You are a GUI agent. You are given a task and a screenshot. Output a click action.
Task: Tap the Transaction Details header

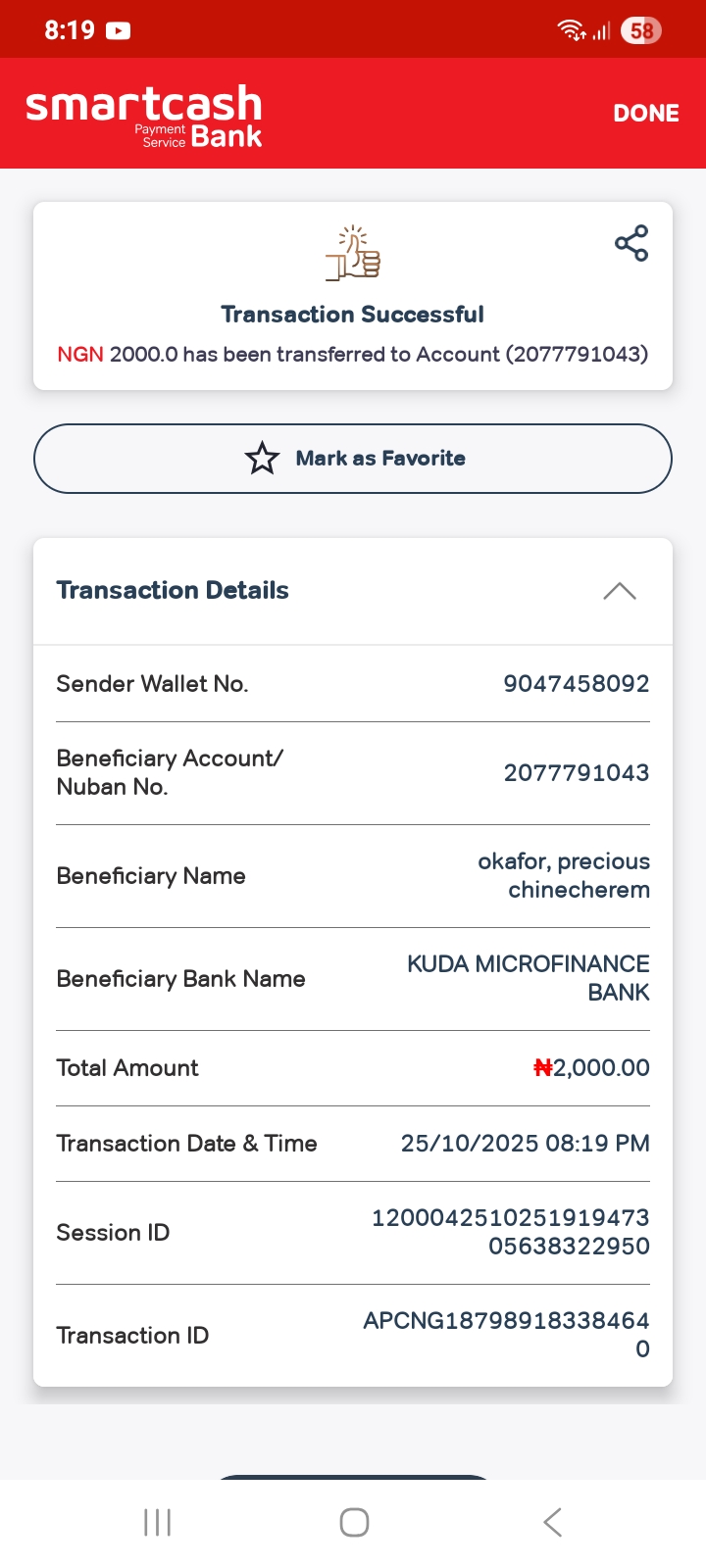173,590
